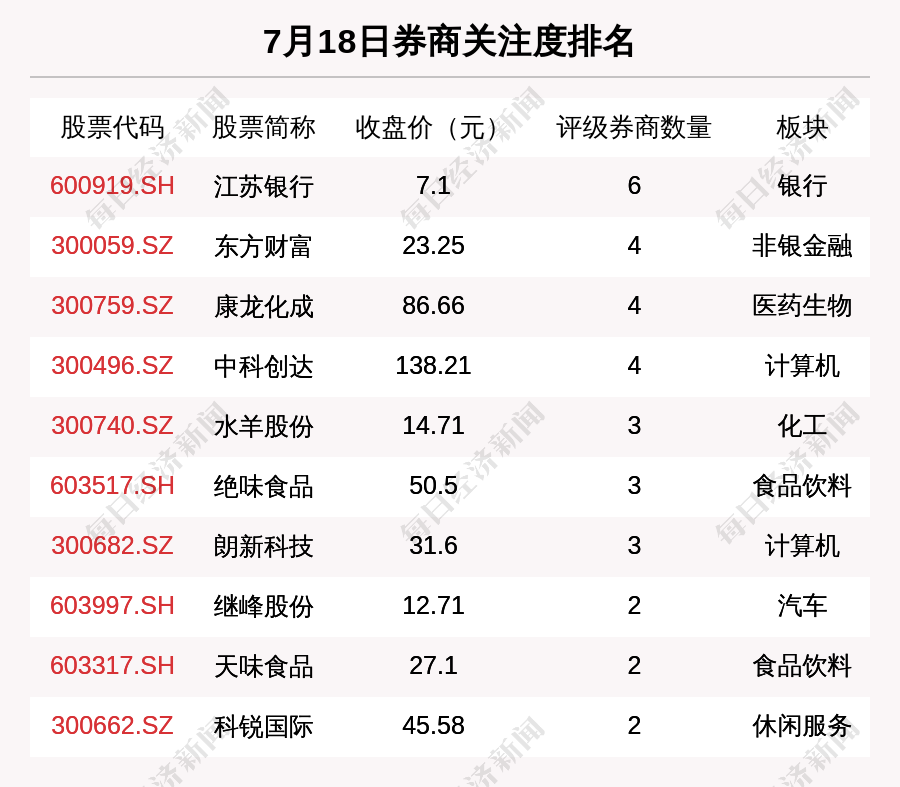
Task: Click sector 休闲服务
Action: pos(802,727)
